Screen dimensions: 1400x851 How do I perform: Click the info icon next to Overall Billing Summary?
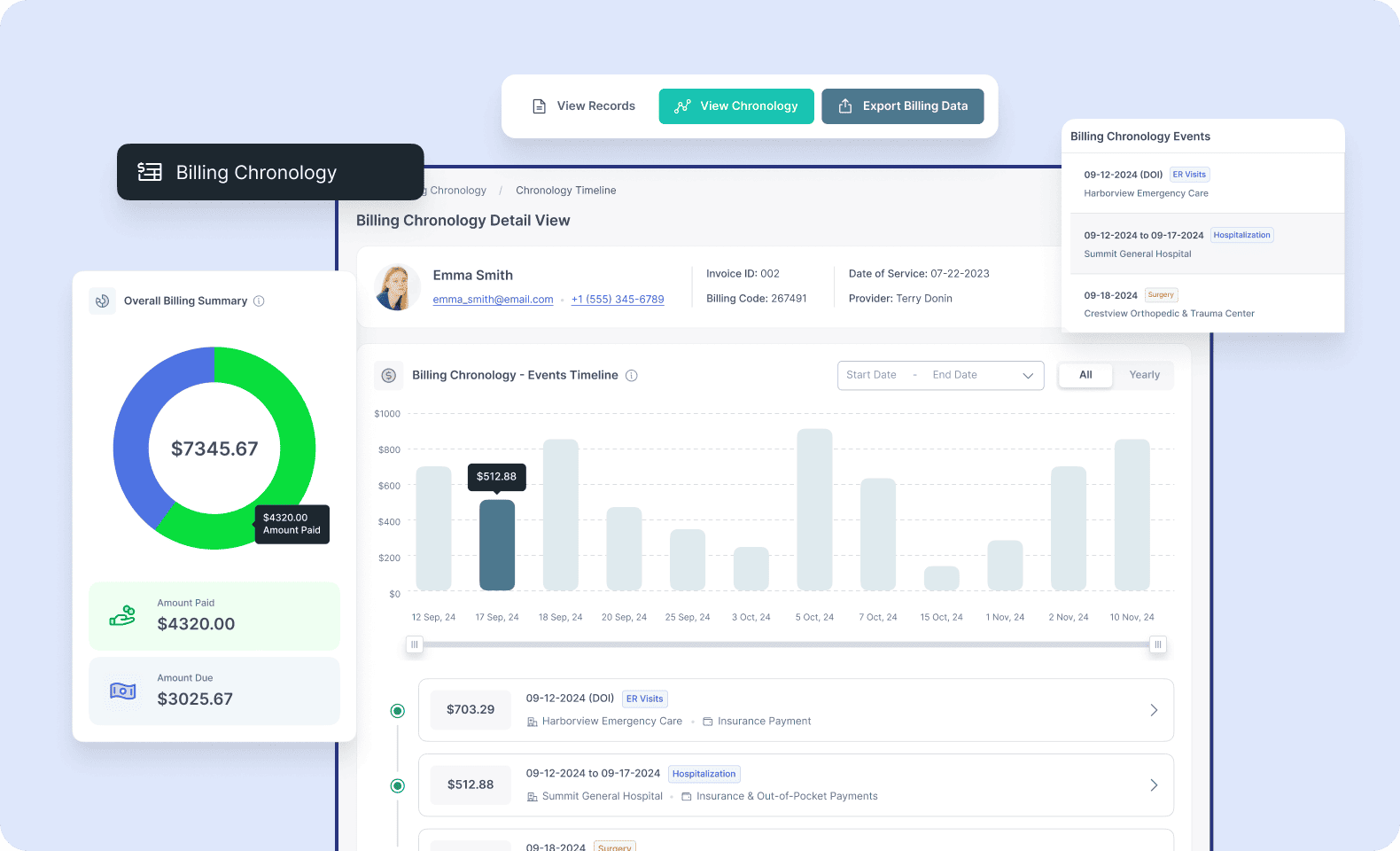click(259, 301)
